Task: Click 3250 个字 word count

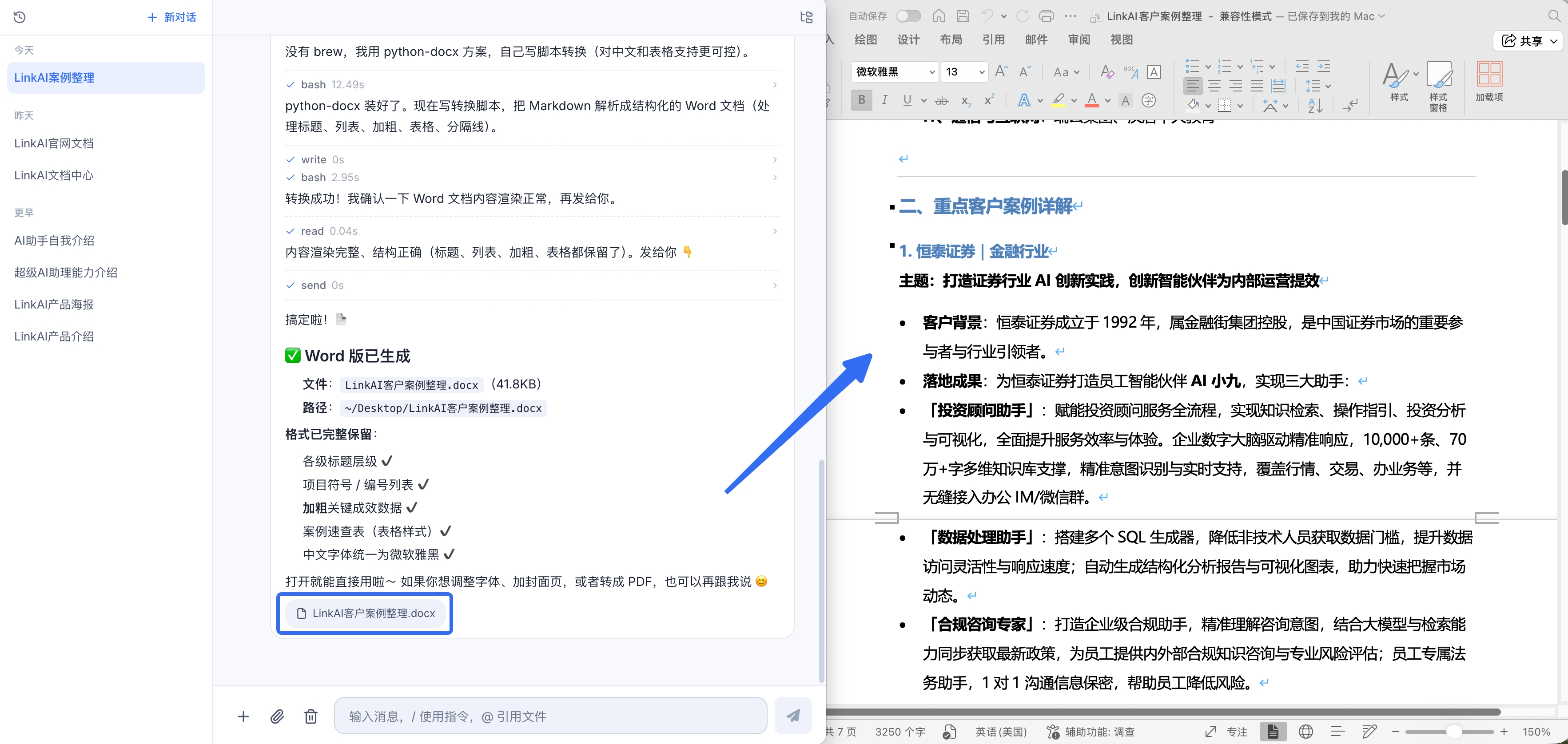Action: coord(899,732)
